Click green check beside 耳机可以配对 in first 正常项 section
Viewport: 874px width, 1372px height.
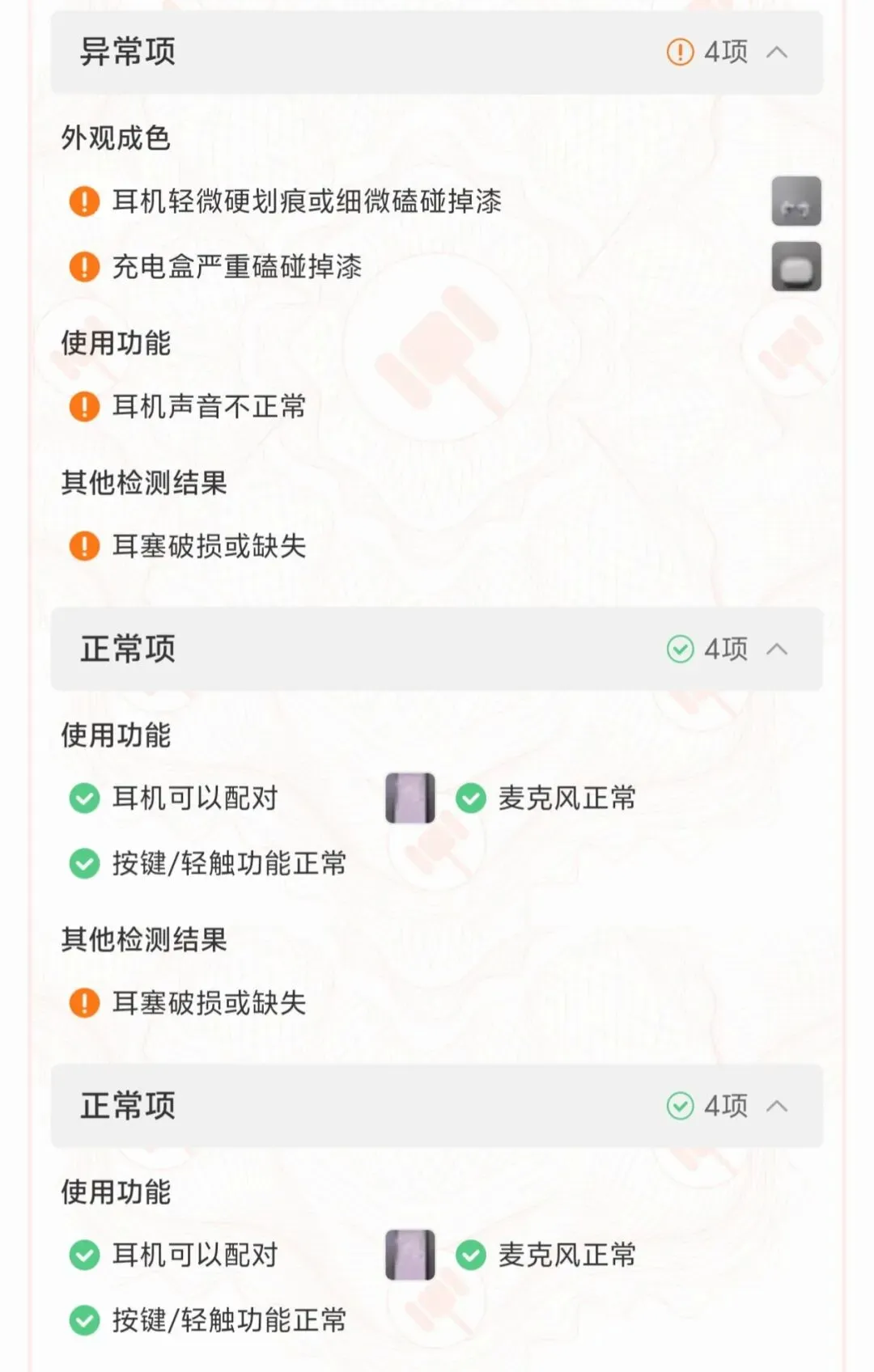point(84,798)
